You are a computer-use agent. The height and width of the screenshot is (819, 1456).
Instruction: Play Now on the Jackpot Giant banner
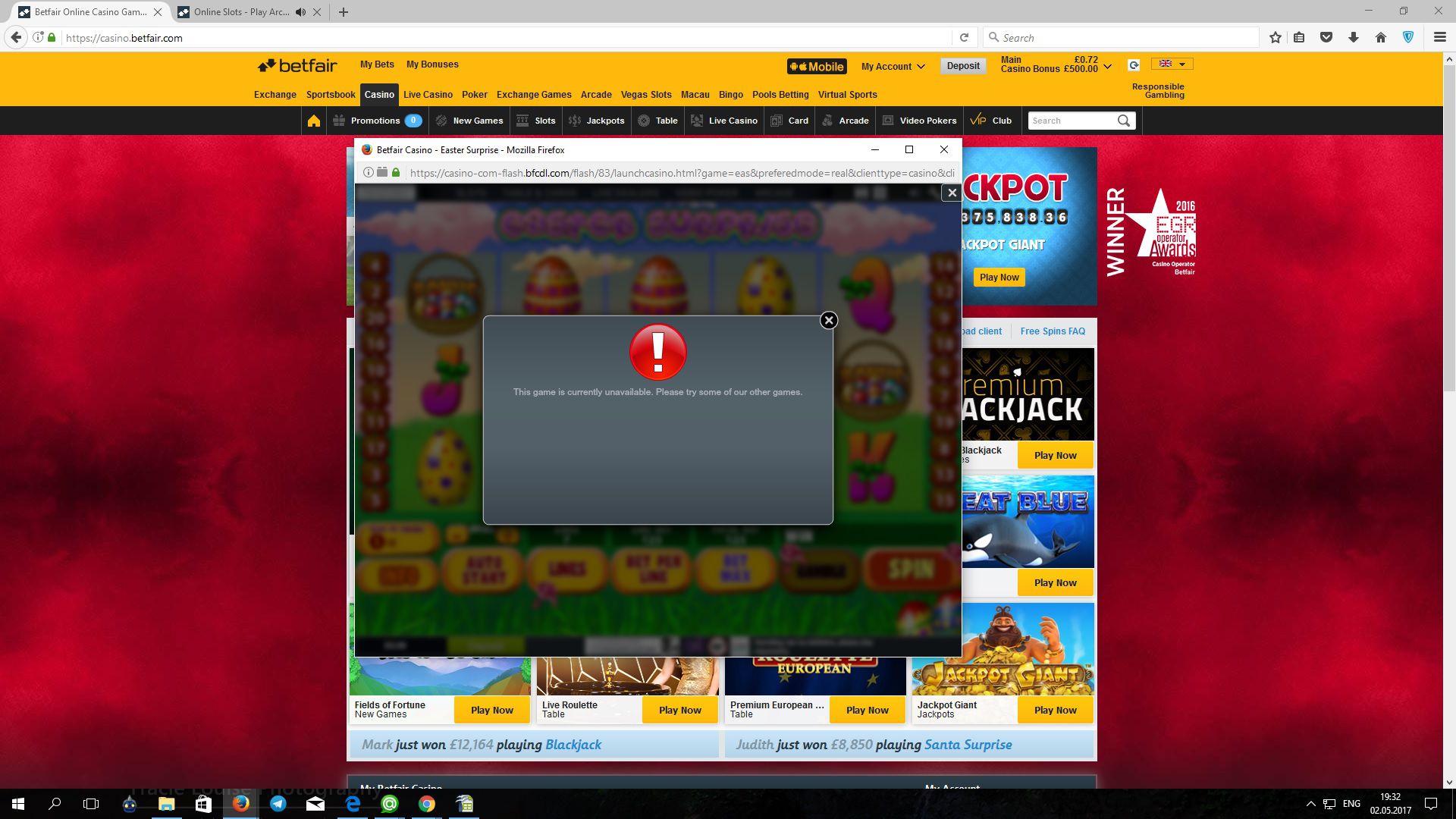[x=999, y=278]
